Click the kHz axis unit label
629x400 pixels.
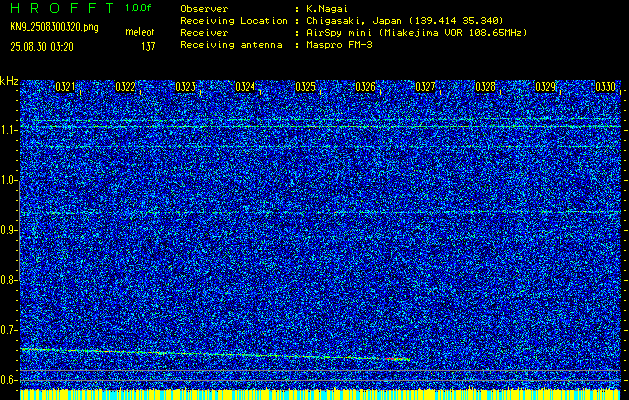coord(9,81)
